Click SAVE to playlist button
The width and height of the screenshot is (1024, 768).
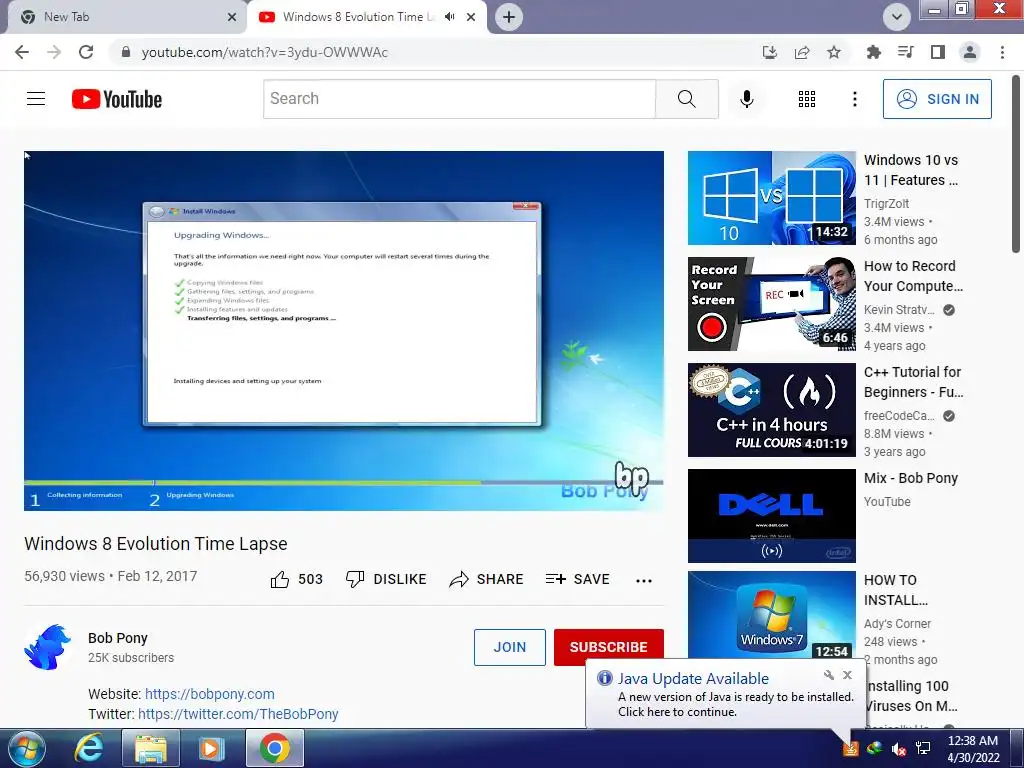577,579
